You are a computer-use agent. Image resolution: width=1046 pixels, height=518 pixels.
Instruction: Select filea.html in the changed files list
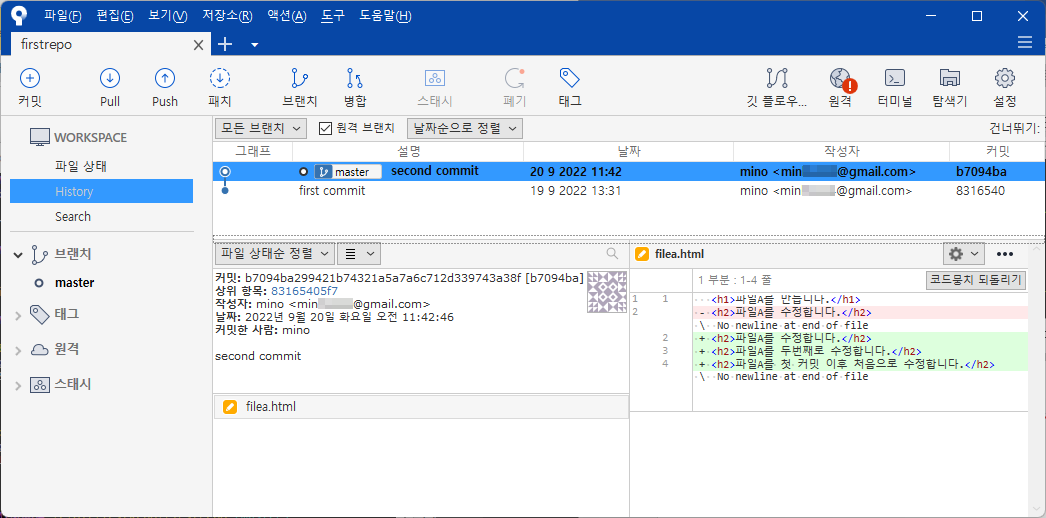click(421, 407)
